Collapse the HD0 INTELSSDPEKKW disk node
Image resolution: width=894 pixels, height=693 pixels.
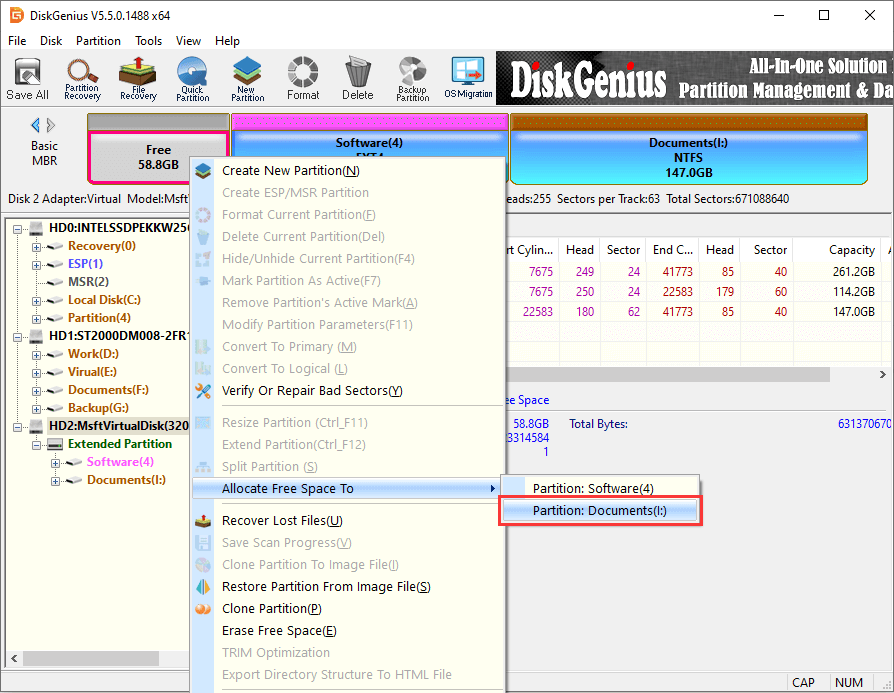[x=19, y=228]
